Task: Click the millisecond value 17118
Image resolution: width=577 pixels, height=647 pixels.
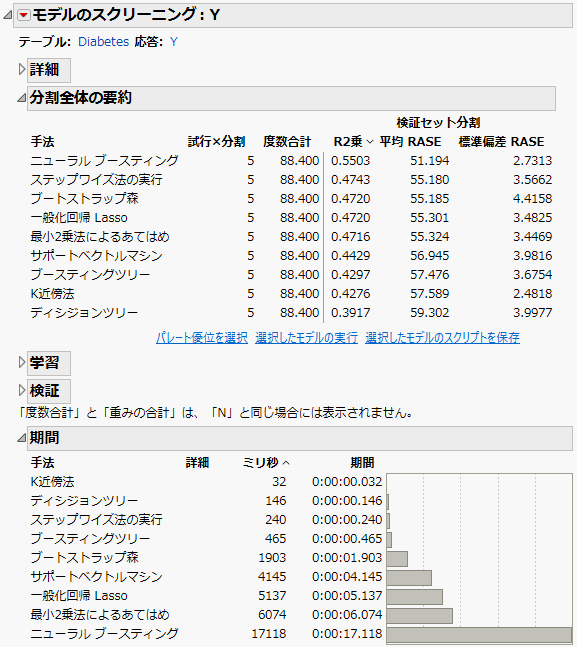Action: (x=269, y=633)
